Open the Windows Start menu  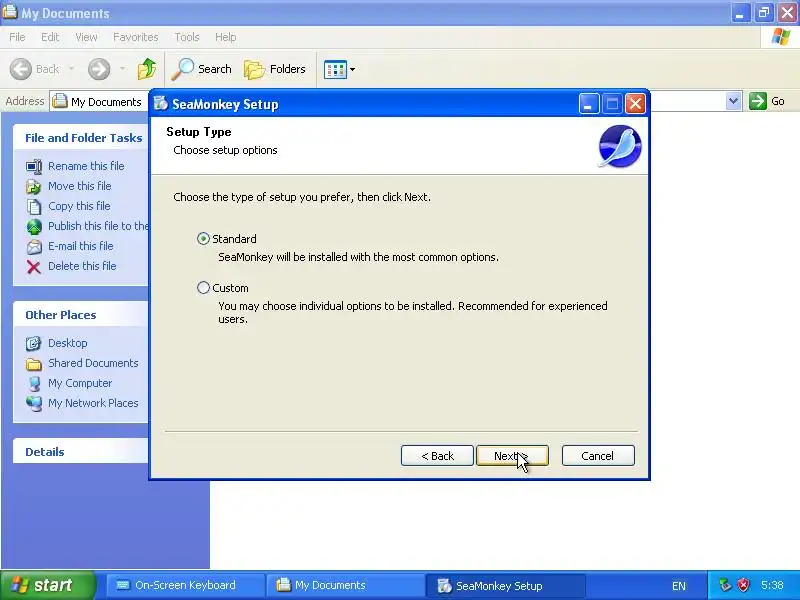point(48,585)
